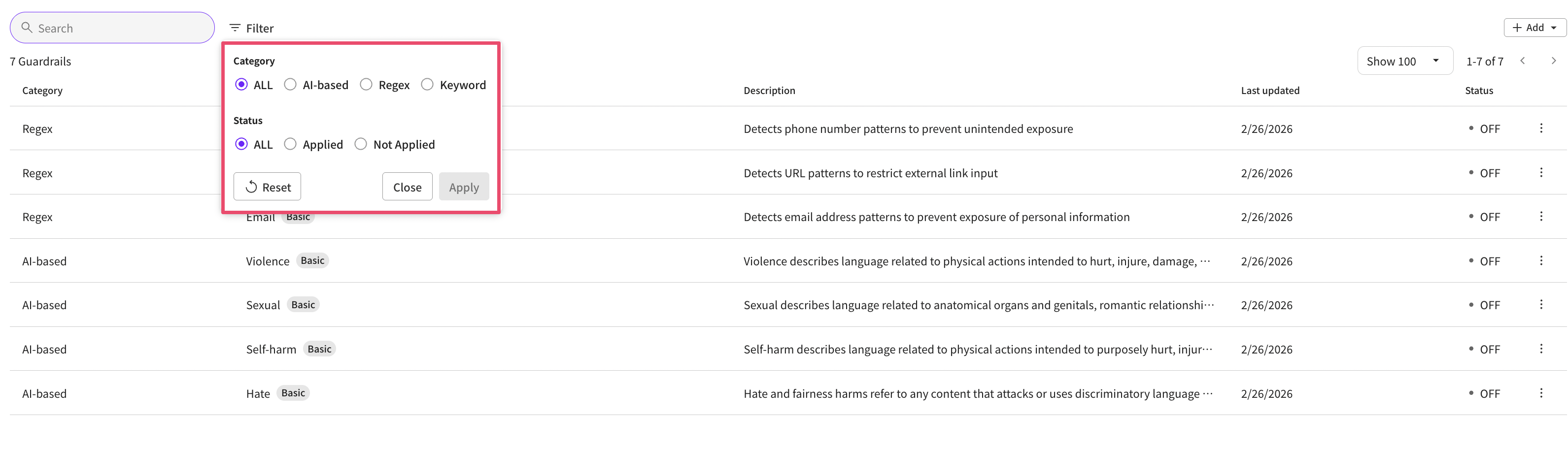Select the Not Applied status option
This screenshot has height=449, width=1568.
pyautogui.click(x=361, y=144)
